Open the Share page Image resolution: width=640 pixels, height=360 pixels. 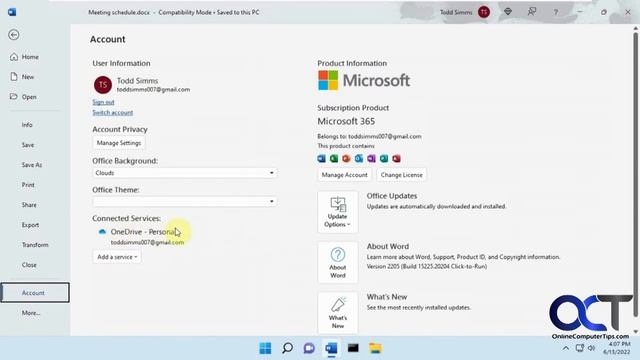pyautogui.click(x=29, y=205)
